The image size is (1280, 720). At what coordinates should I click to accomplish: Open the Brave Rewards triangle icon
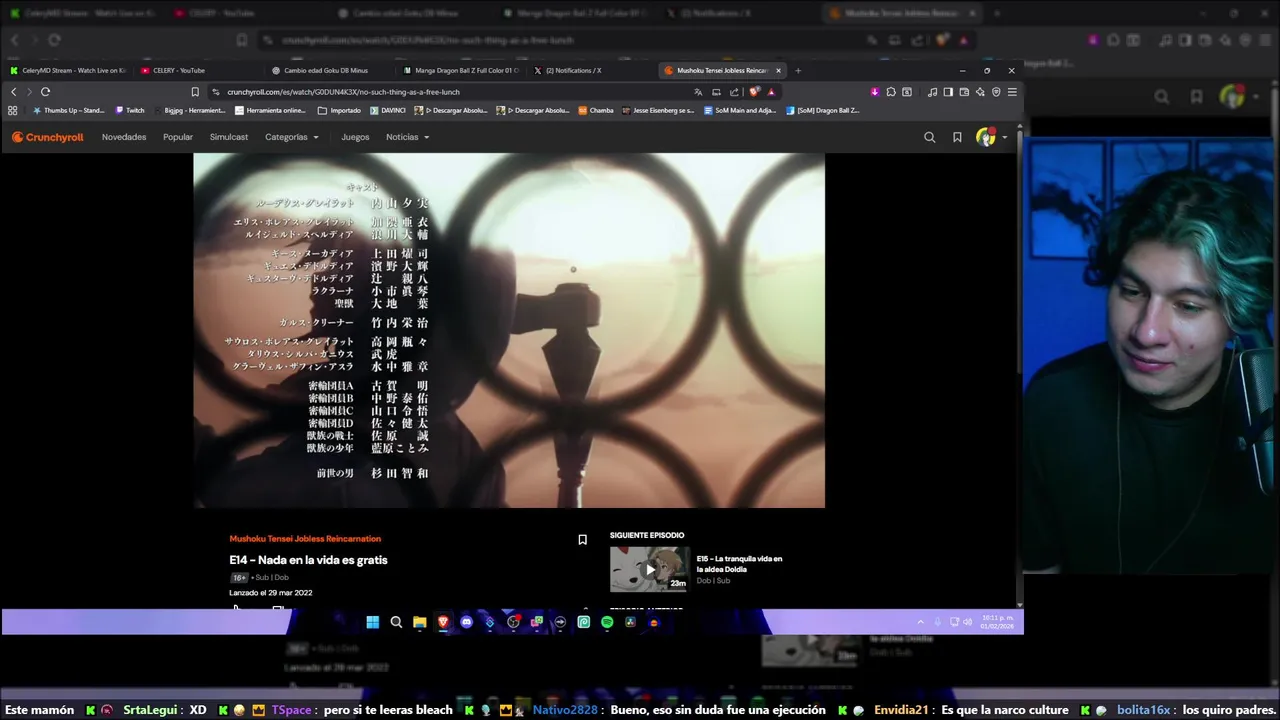[x=771, y=91]
